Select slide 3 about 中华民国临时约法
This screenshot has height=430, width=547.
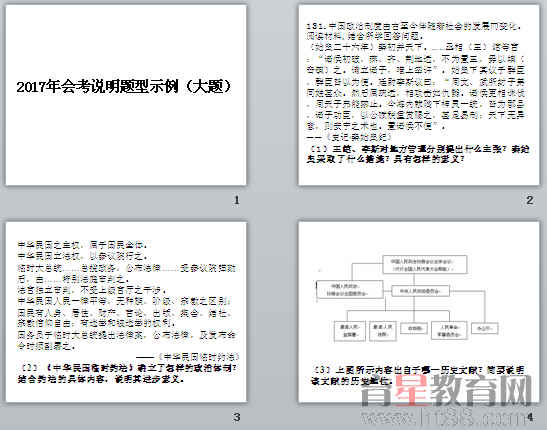[x=126, y=312]
